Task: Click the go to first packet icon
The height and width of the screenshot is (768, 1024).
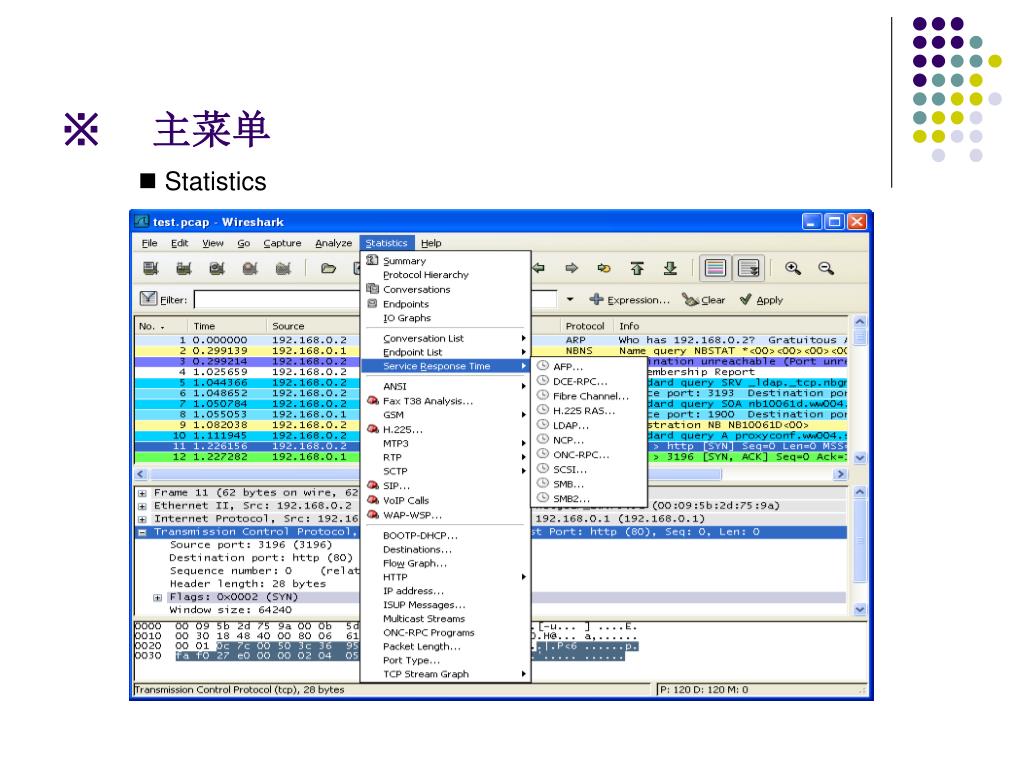Action: [637, 268]
